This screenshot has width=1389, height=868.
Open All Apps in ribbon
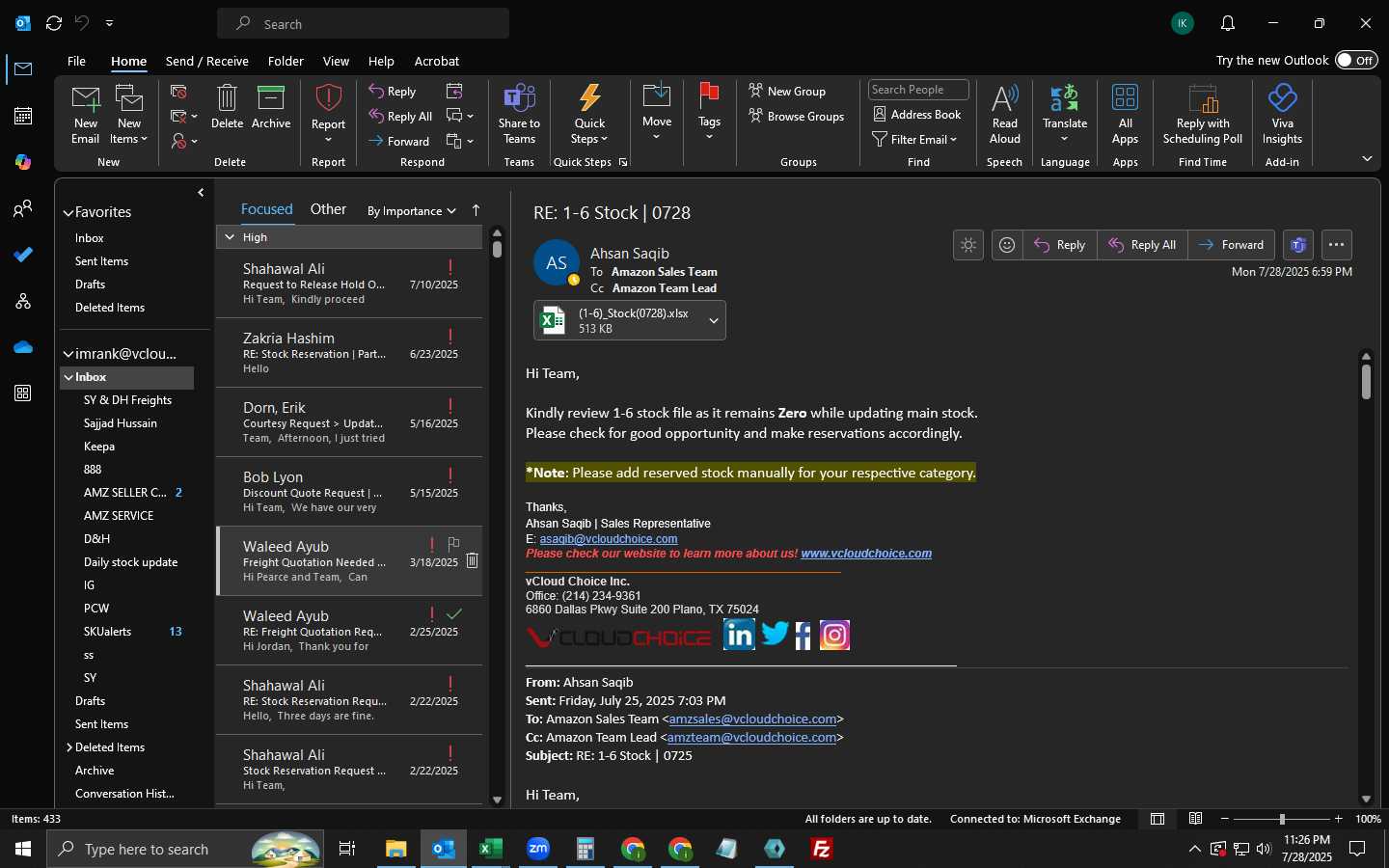[1125, 114]
